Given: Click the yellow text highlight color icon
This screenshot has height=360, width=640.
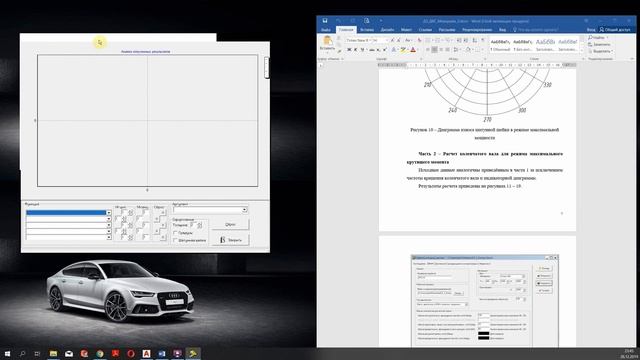Looking at the screenshot, I should [403, 50].
